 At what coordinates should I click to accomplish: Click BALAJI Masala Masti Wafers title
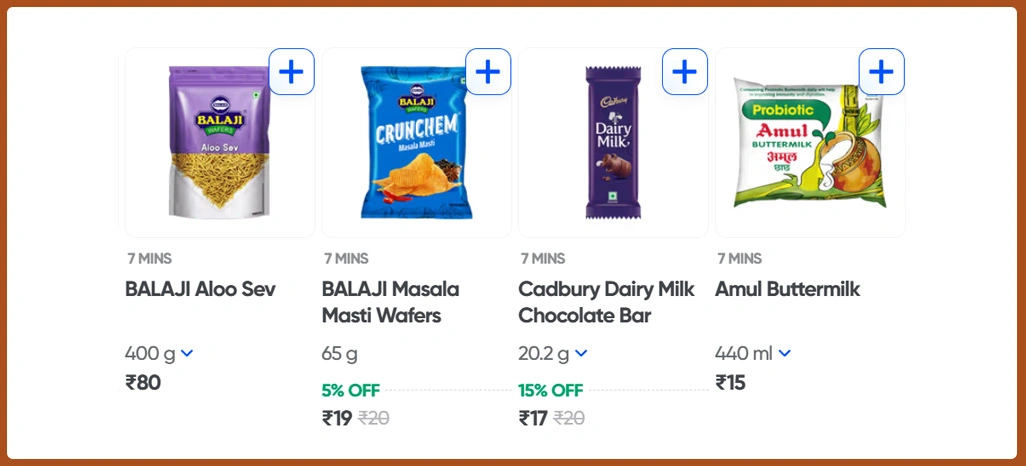point(390,302)
